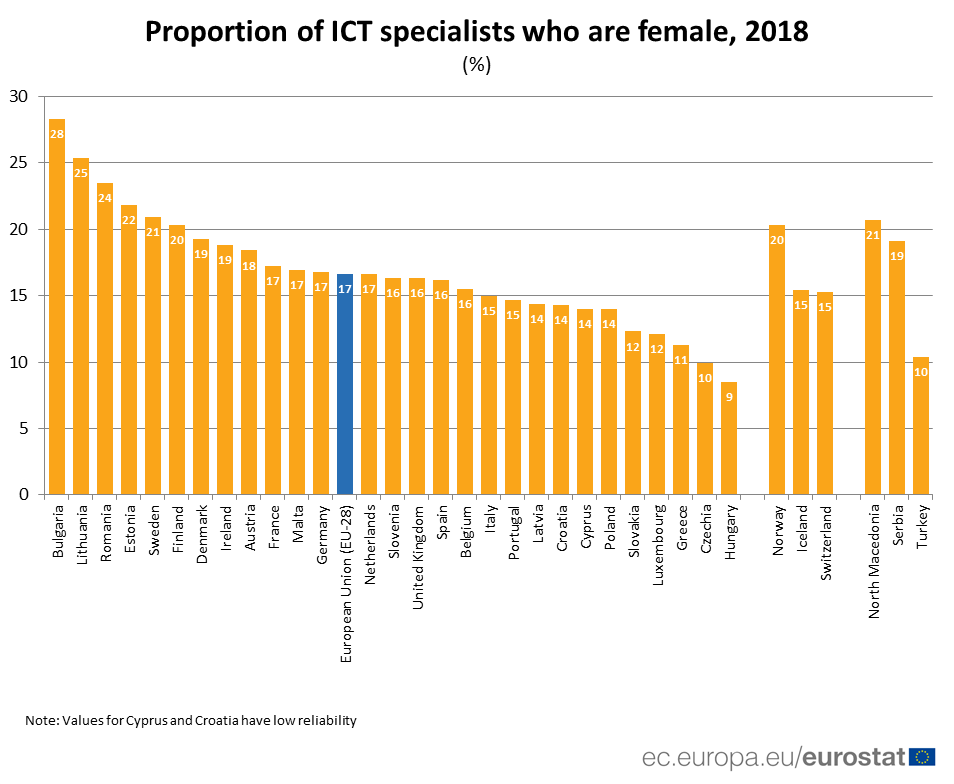Click the Luxembourg axis label

658,546
